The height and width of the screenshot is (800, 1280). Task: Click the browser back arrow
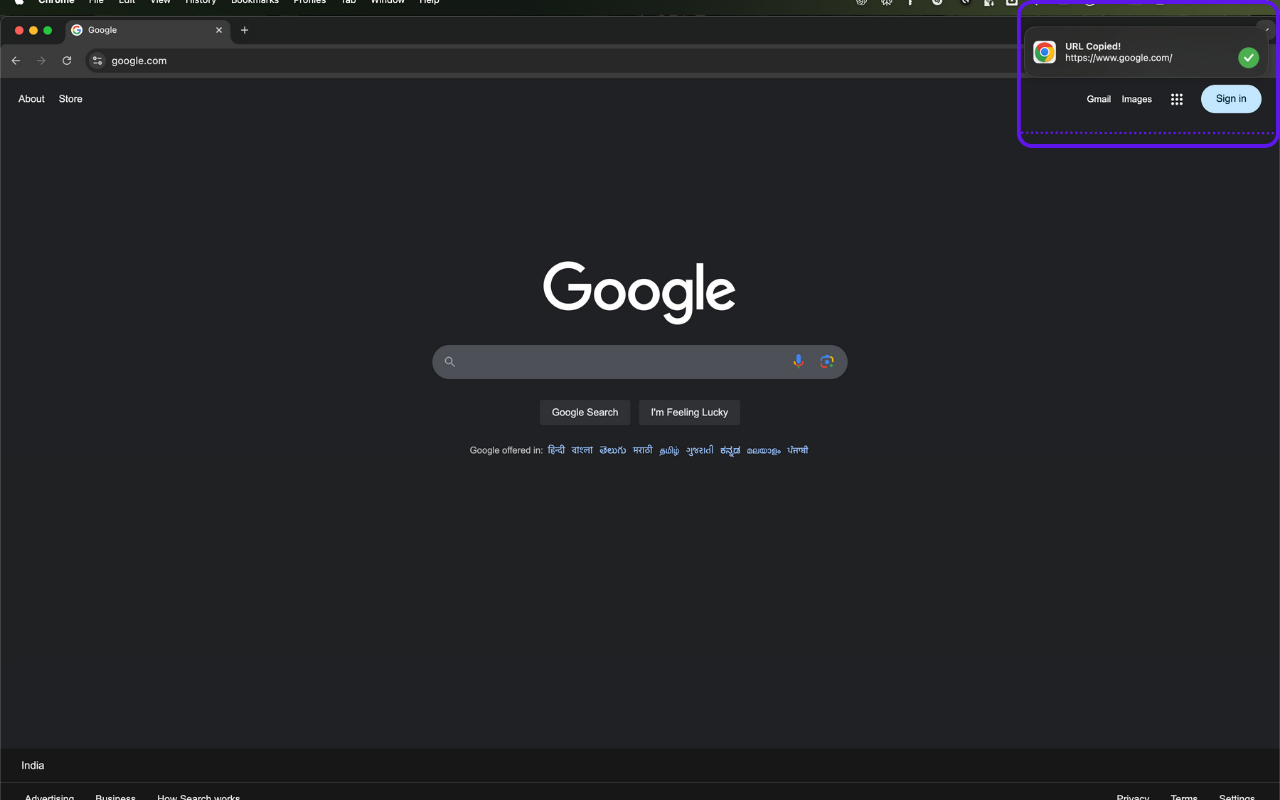click(15, 61)
